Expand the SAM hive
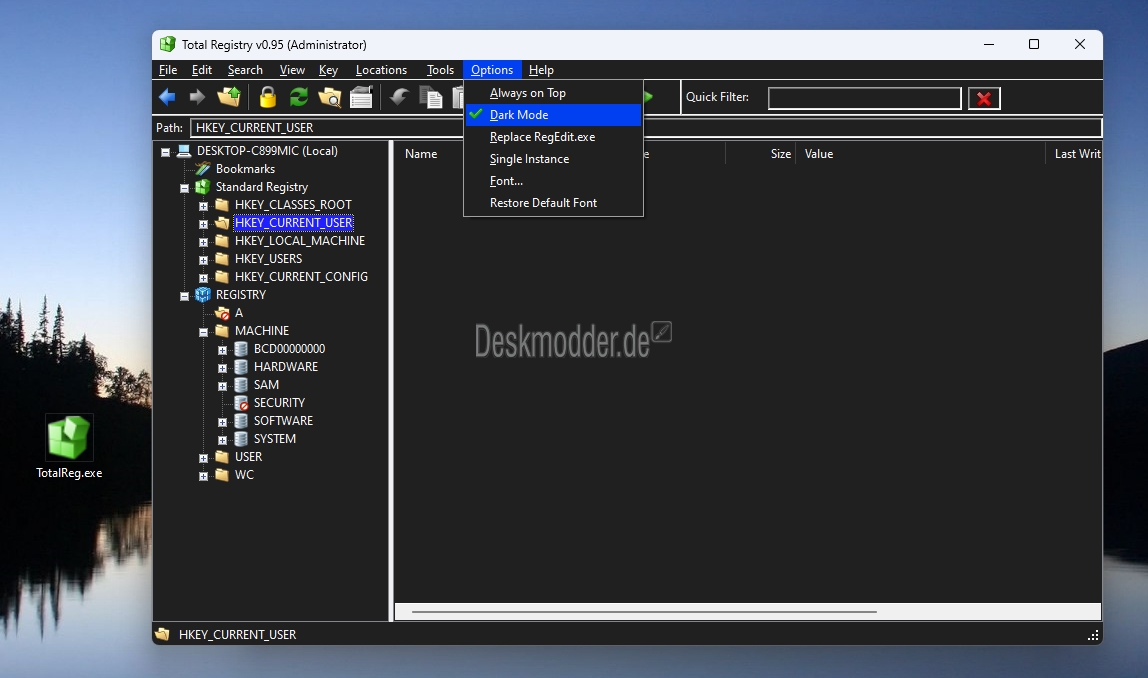Screen dimensions: 1148x678 point(223,386)
